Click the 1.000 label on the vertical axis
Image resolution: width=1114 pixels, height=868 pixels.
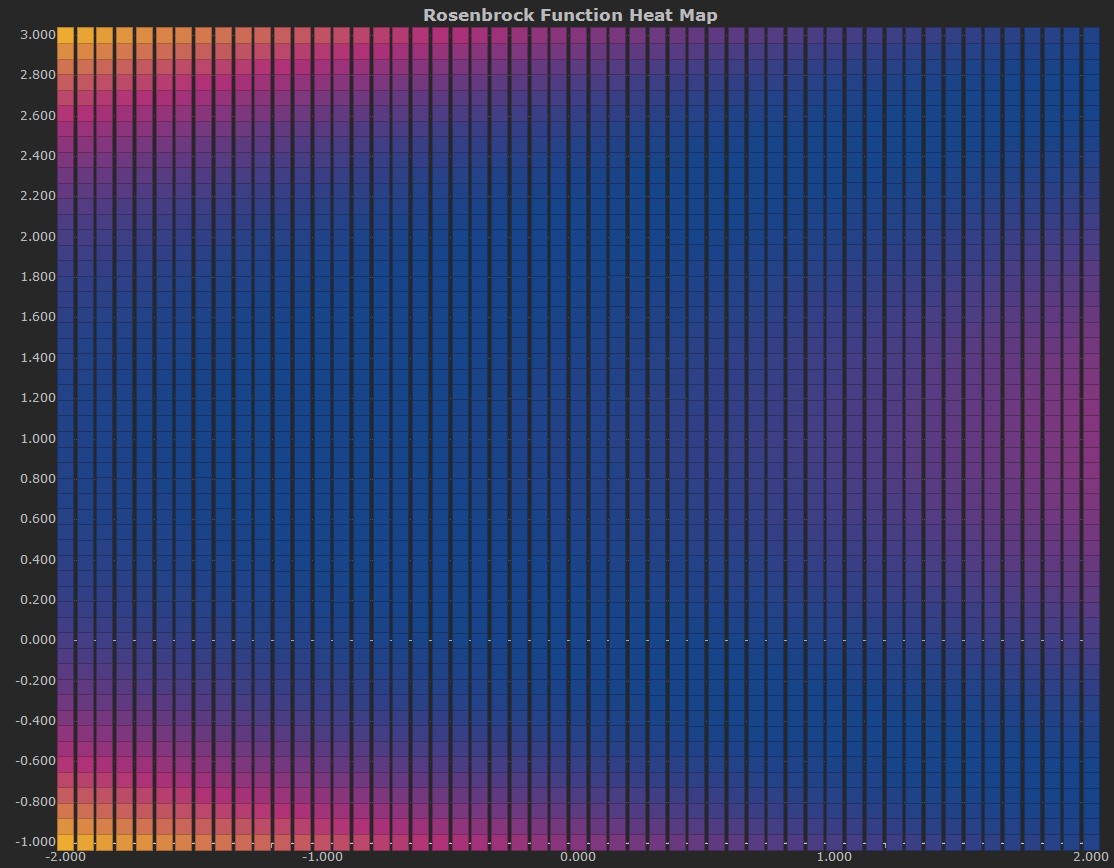[38, 438]
